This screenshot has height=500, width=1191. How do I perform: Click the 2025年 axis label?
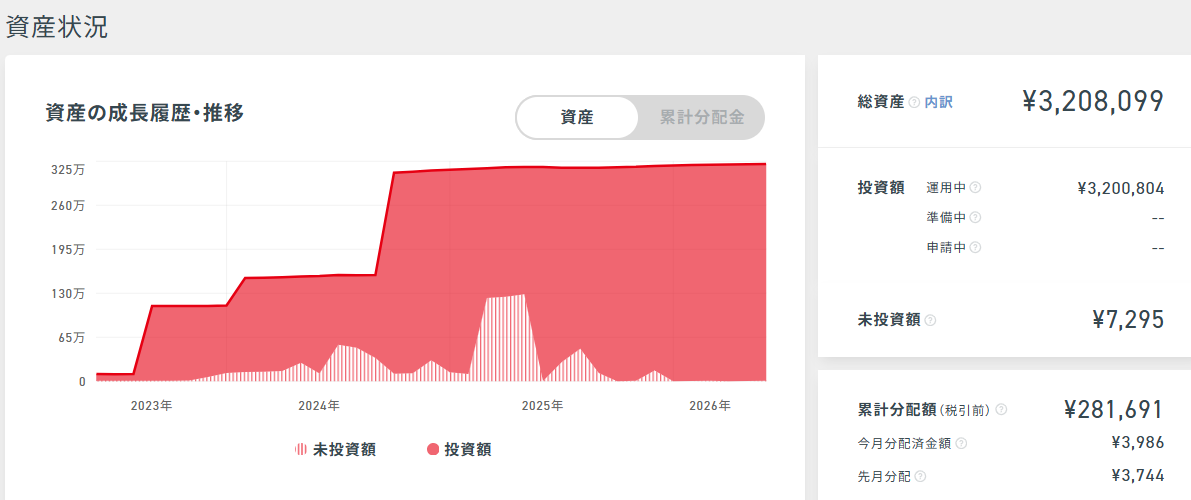pyautogui.click(x=542, y=406)
